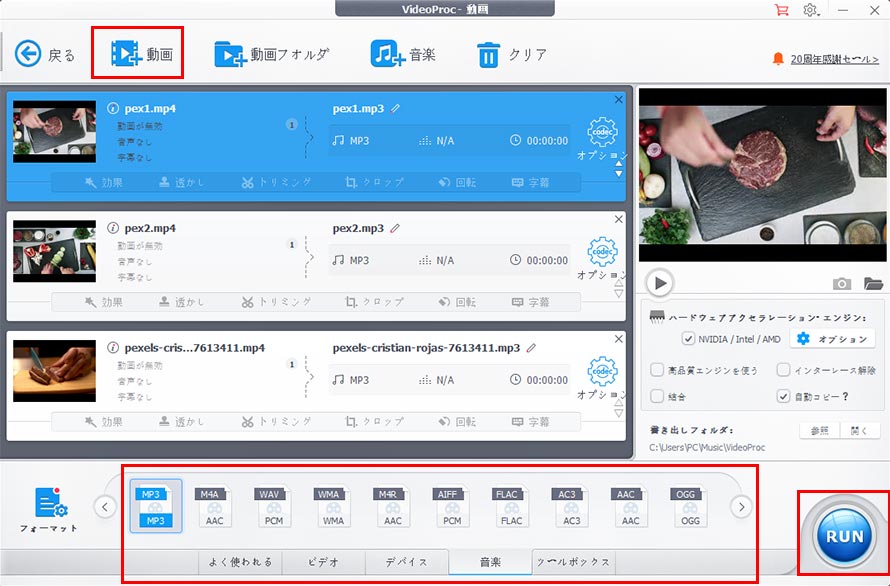
Task: Rename output pex2.mp3 with the pencil icon
Action: click(x=396, y=228)
